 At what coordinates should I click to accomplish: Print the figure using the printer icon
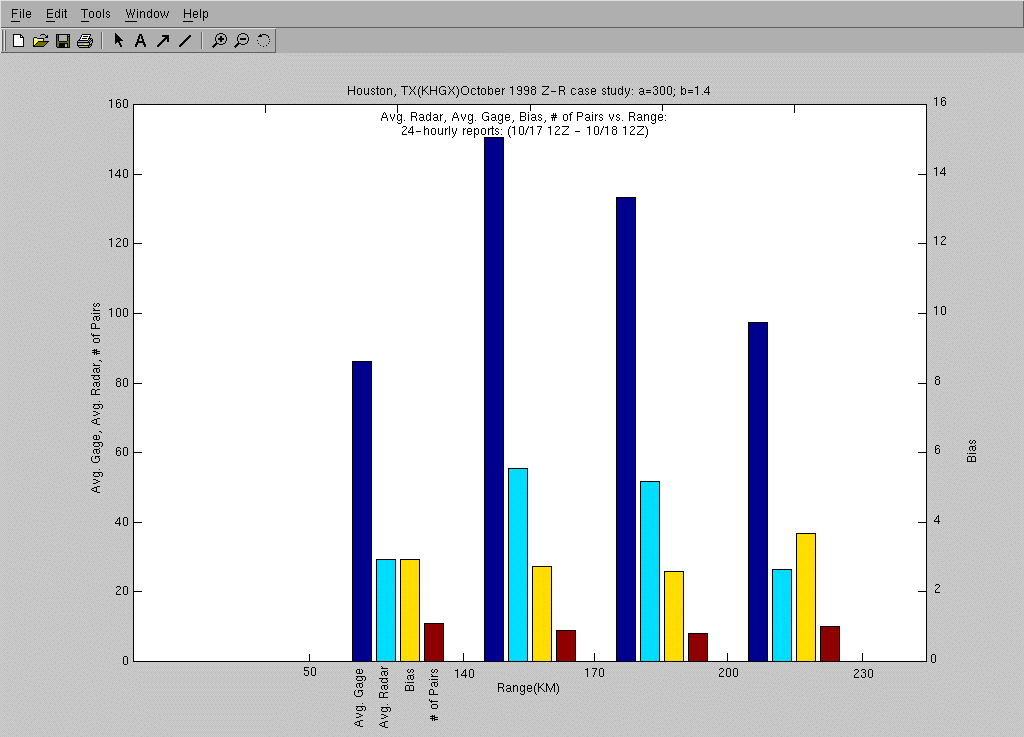point(85,40)
